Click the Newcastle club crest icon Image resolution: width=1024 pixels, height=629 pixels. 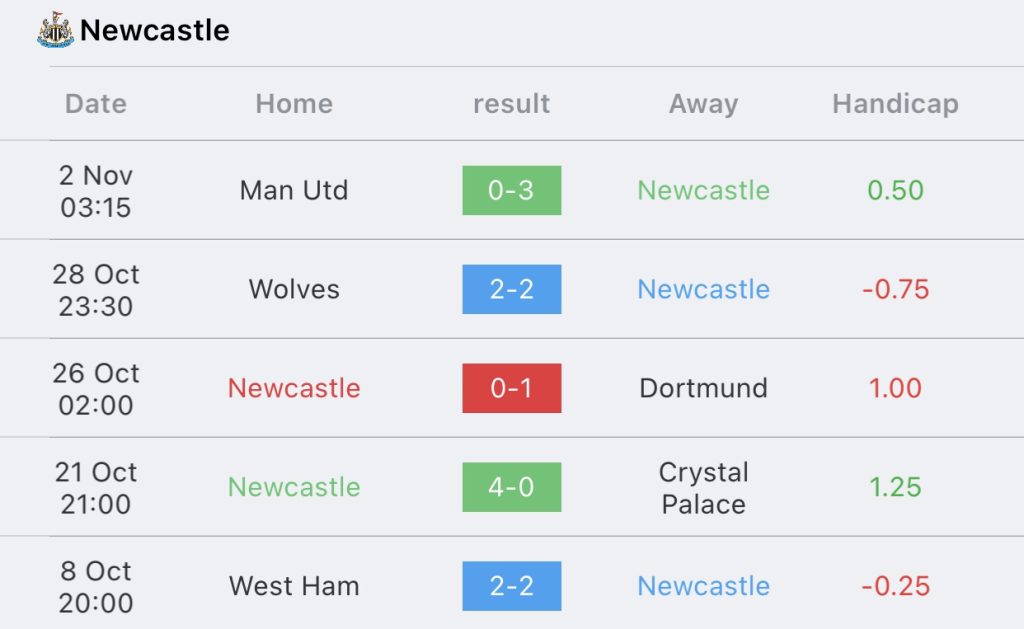56,30
